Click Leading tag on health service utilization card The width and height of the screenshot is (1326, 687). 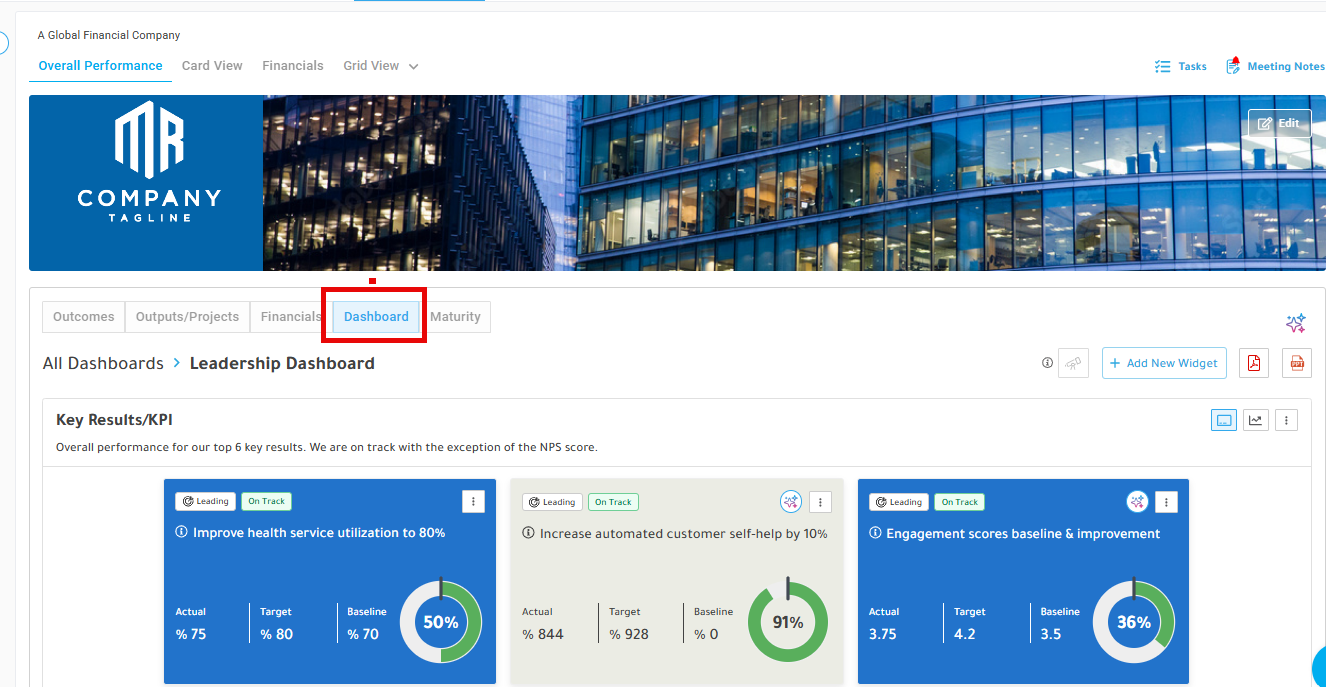click(205, 501)
